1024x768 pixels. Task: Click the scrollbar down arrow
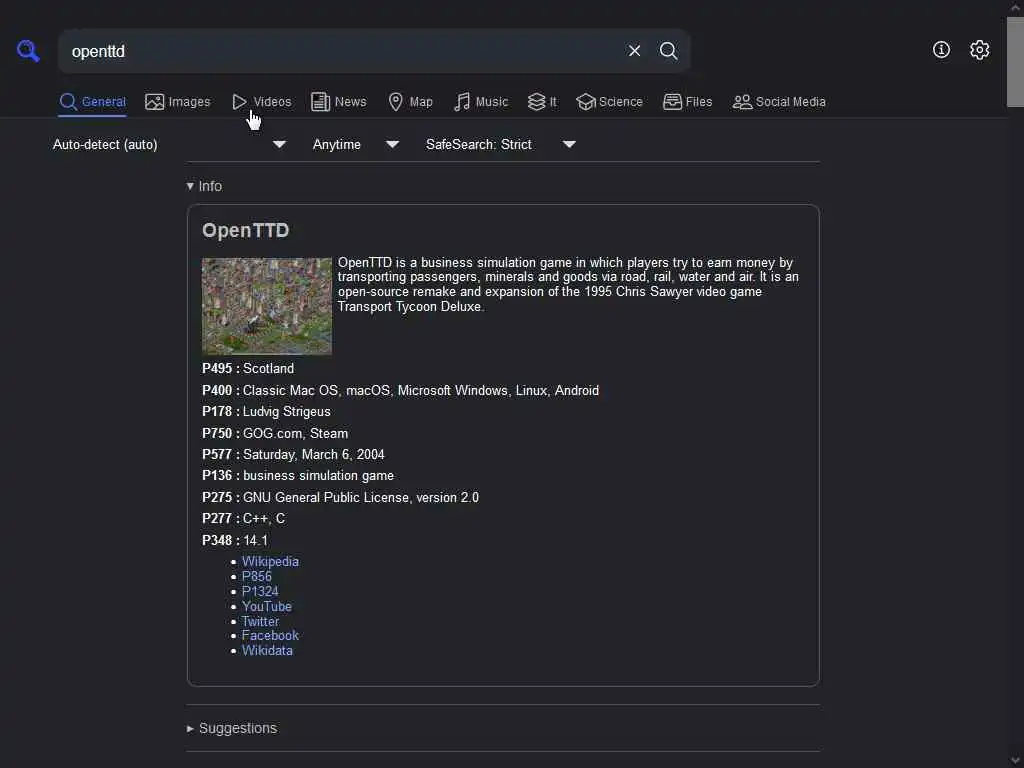click(1015, 760)
